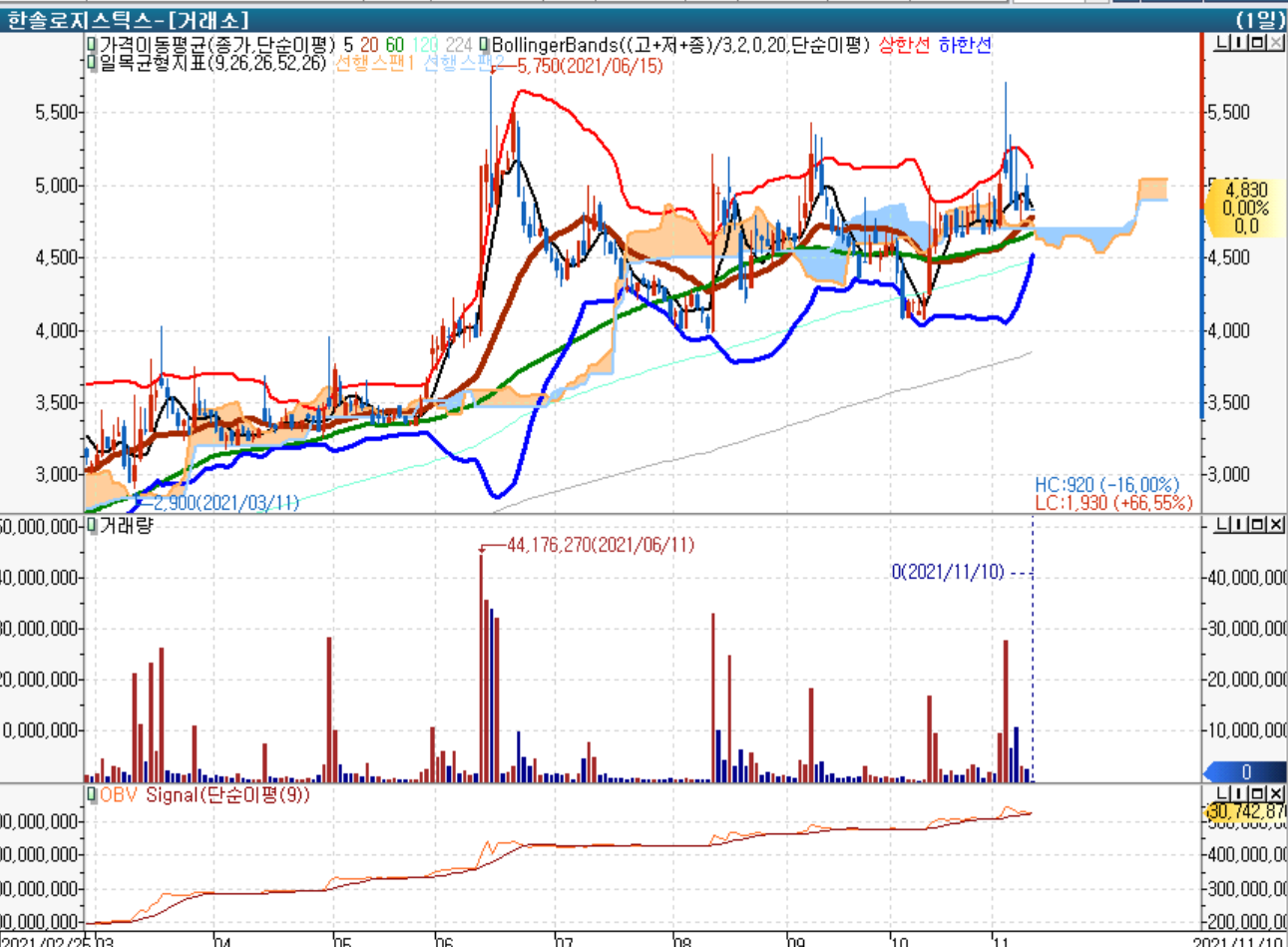This screenshot has height=947, width=1288.
Task: Maximize the 거래량 volume panel
Action: click(1258, 524)
